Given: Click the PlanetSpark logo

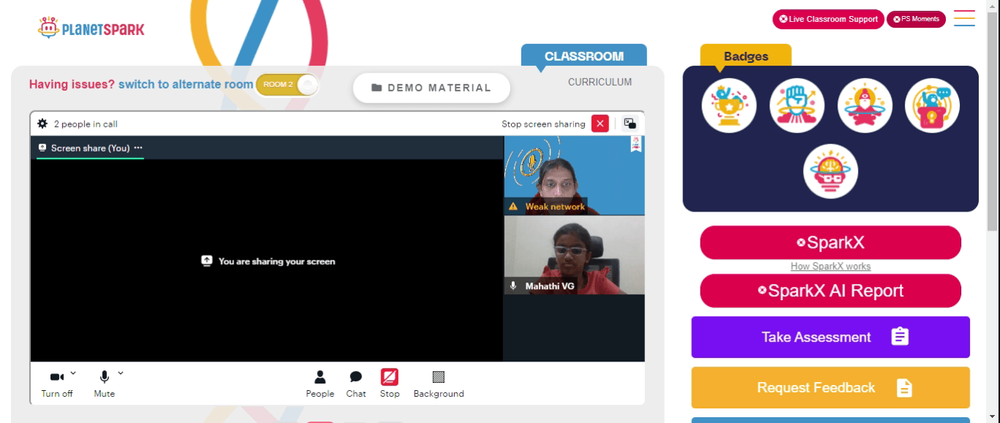Looking at the screenshot, I should [91, 27].
